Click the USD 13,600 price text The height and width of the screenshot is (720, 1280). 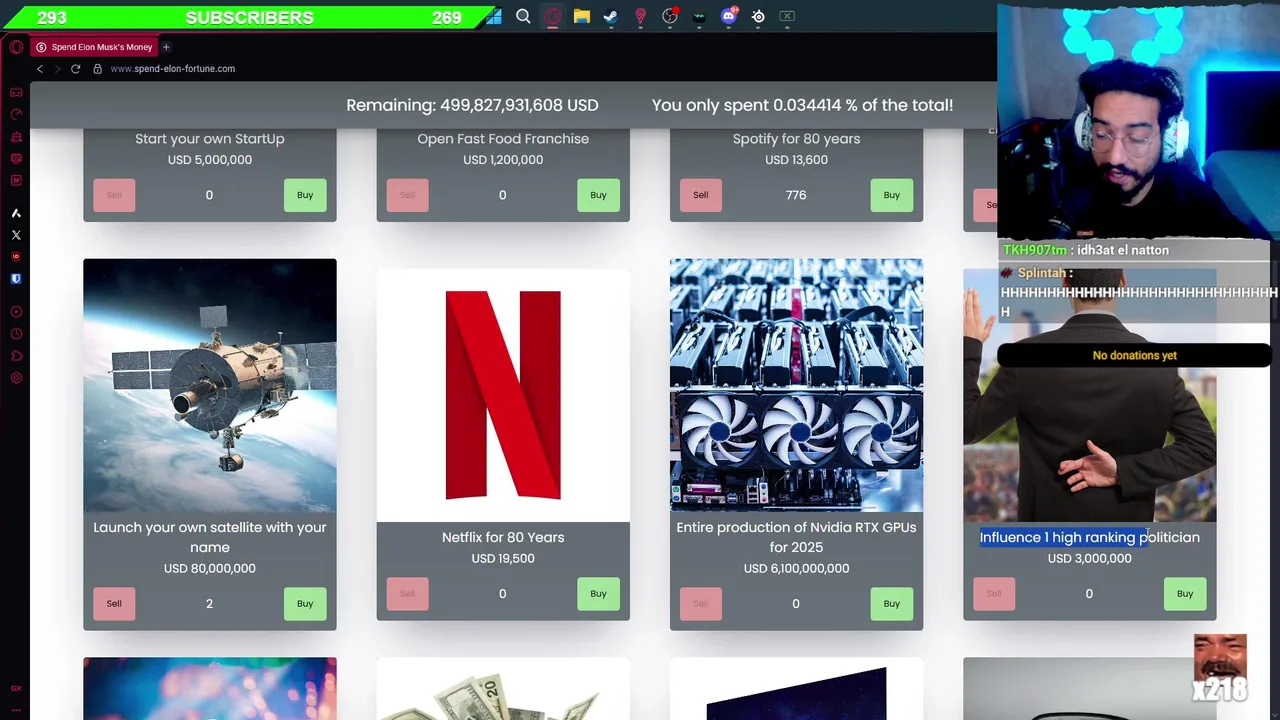[796, 160]
